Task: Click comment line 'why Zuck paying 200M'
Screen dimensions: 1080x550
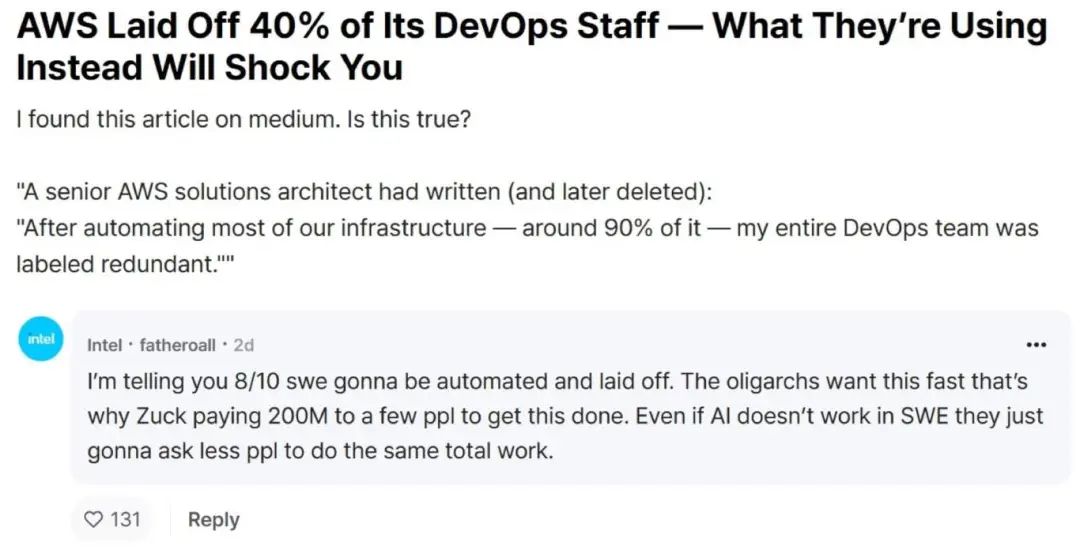Action: [x=565, y=416]
